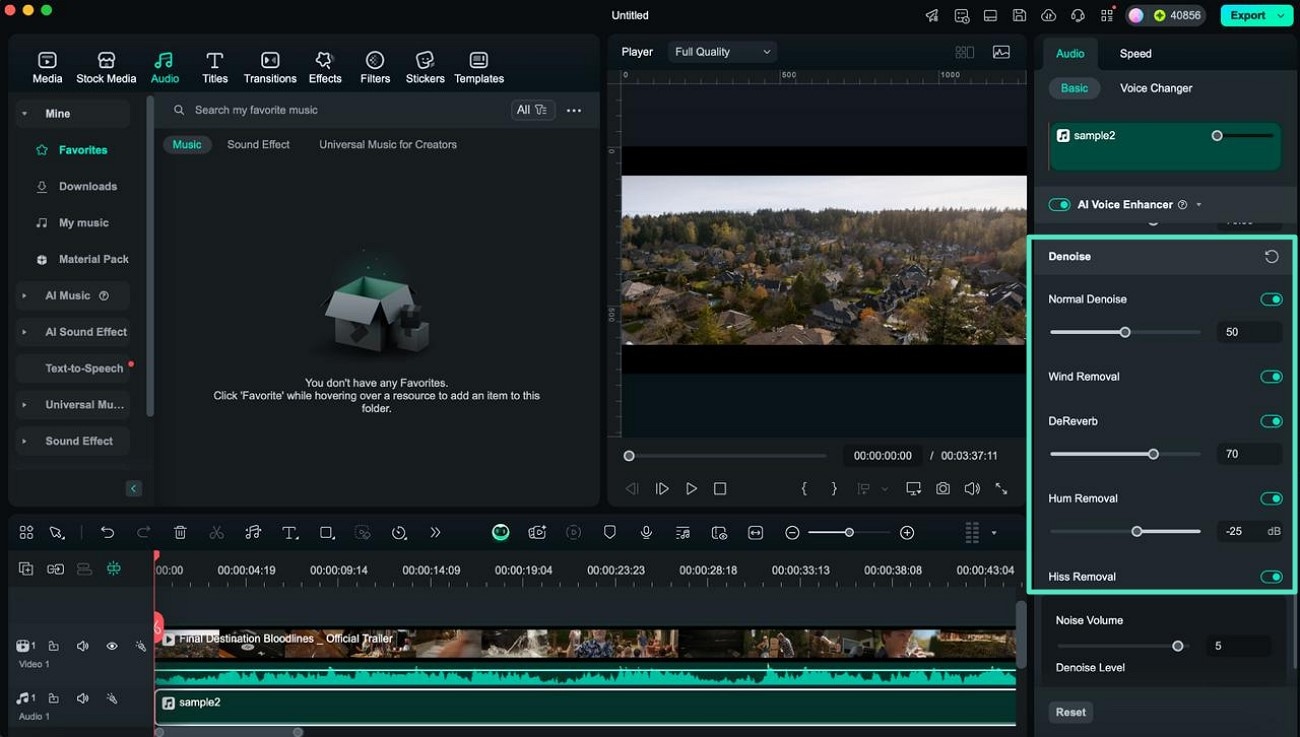1300x737 pixels.
Task: Click the save floppy disk icon
Action: coord(1019,15)
